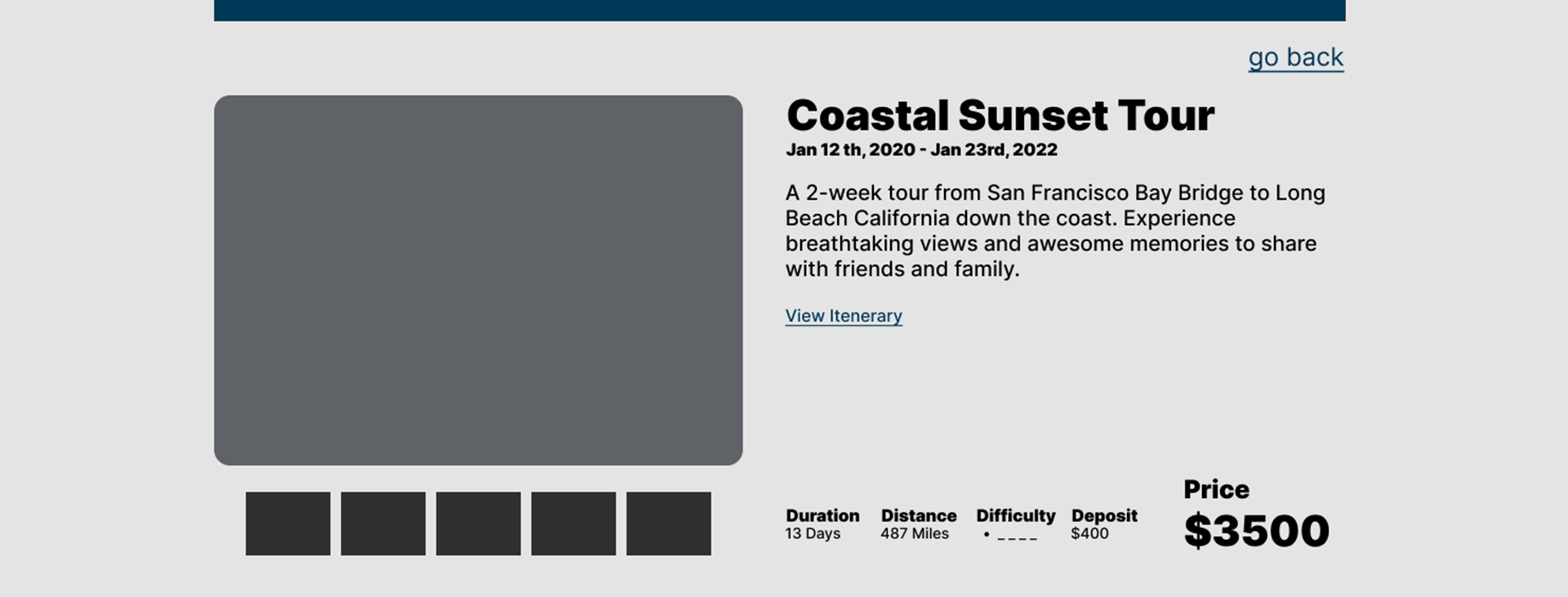Click the Duration label
1568x597 pixels.
pyautogui.click(x=822, y=515)
